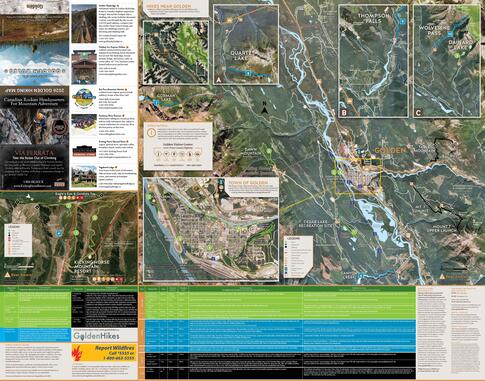Screen dimensions: 485x381
Task: Click the green circle marker near Cedar Lake
Action: (354, 233)
